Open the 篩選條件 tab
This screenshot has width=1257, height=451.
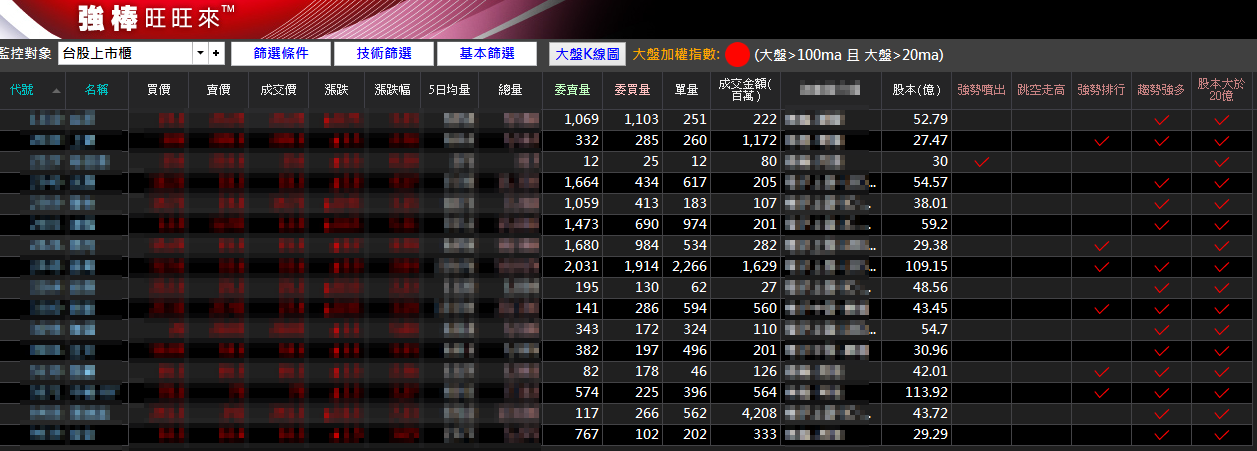[x=280, y=54]
